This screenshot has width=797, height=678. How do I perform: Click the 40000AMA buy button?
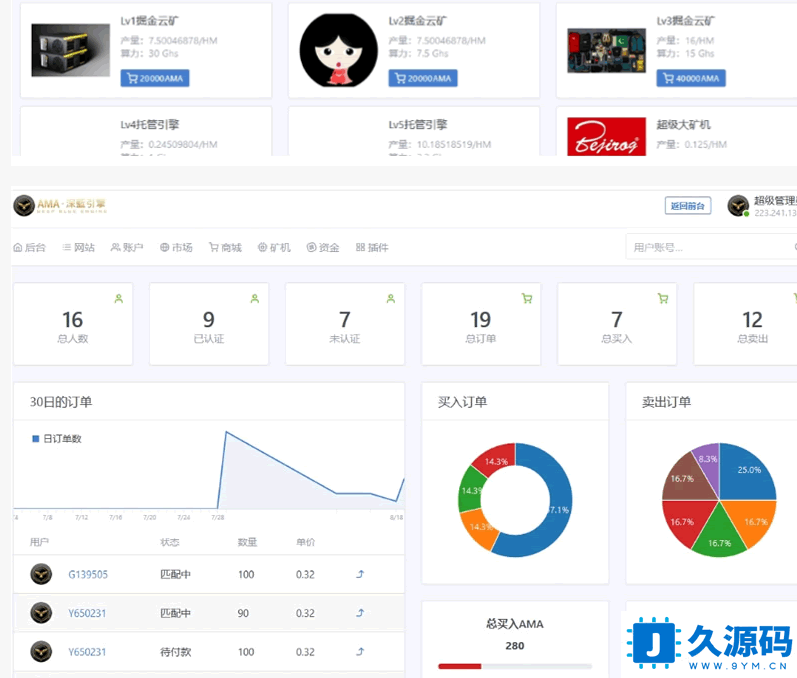tap(691, 78)
